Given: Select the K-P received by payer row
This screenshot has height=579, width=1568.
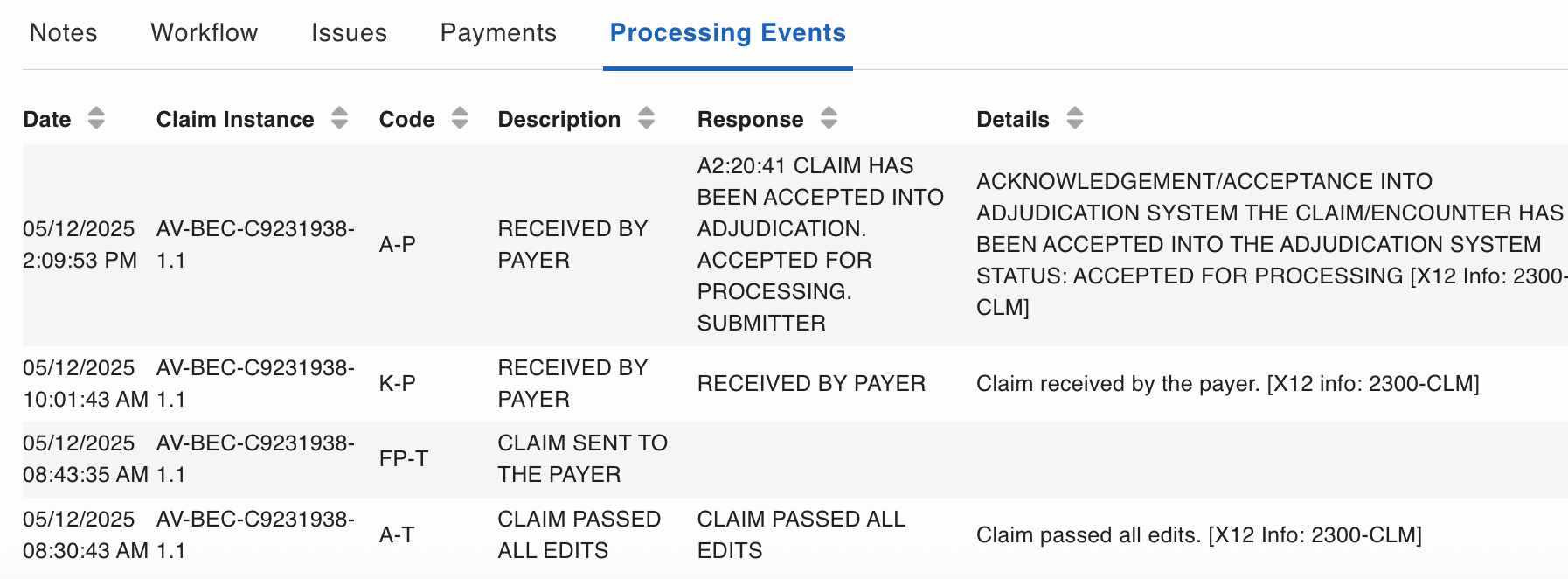Looking at the screenshot, I should coord(795,384).
